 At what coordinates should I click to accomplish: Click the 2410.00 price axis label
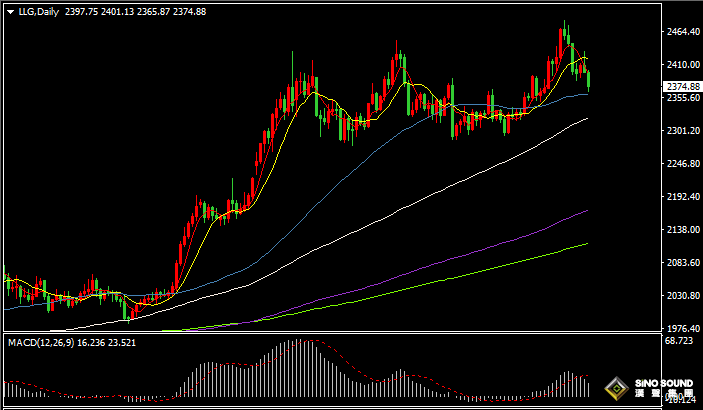click(x=681, y=66)
